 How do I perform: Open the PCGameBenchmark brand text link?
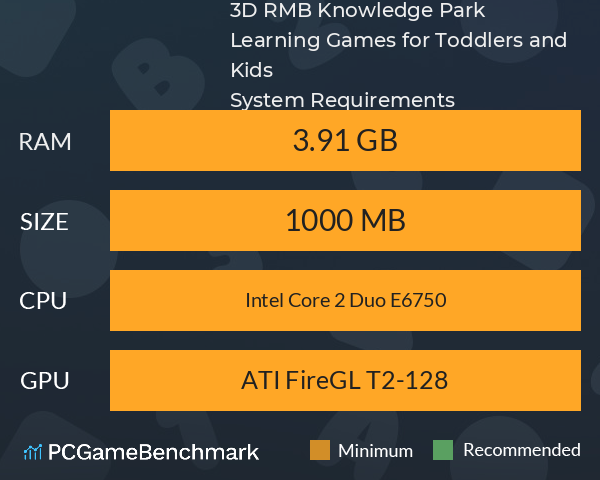point(153,452)
